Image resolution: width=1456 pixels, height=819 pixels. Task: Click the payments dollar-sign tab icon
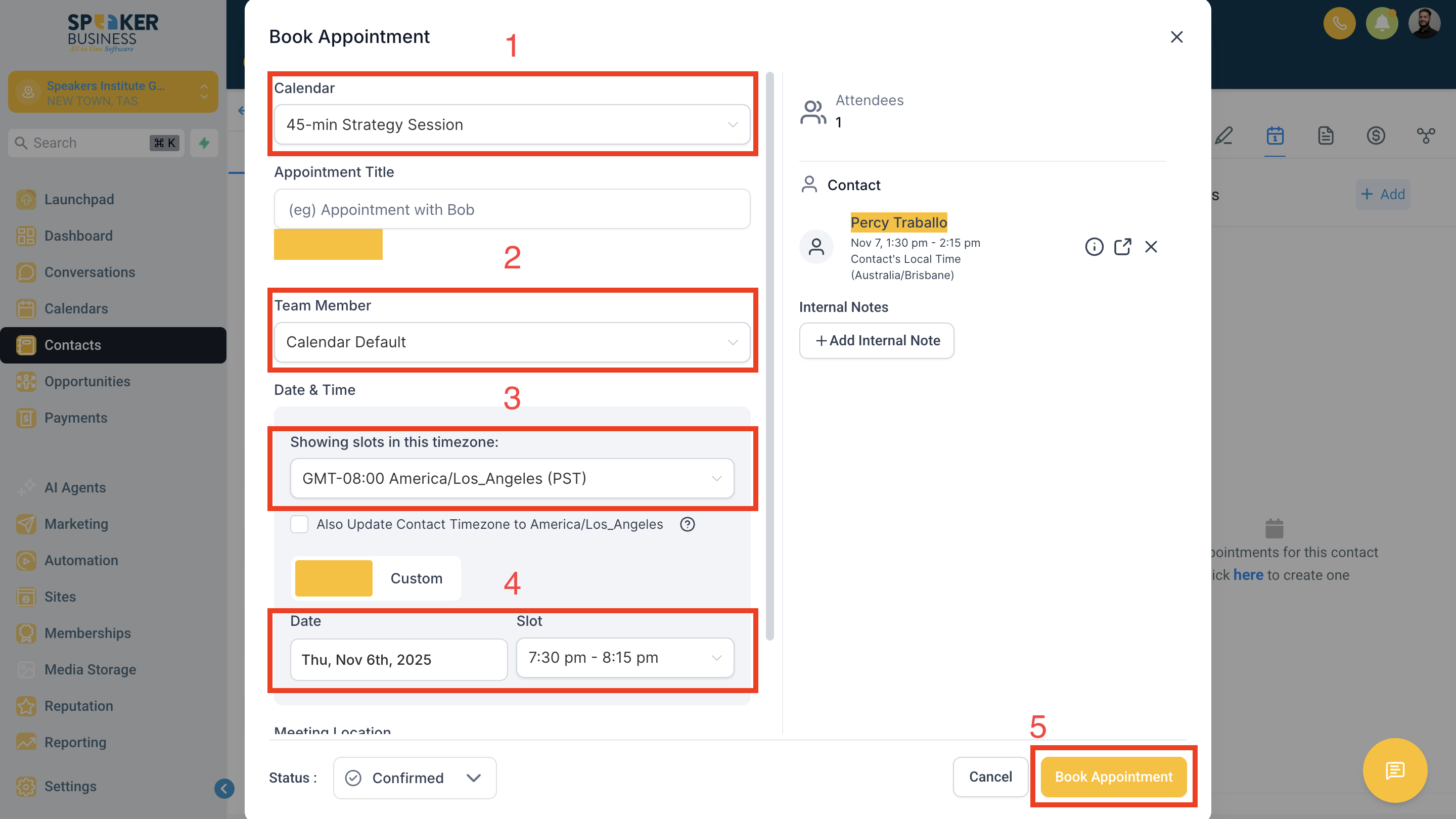pyautogui.click(x=1376, y=135)
